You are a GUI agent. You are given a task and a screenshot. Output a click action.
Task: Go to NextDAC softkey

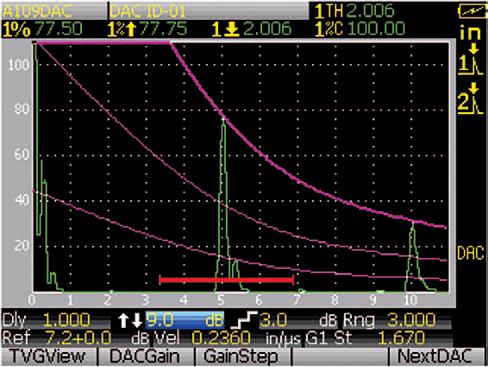[x=435, y=356]
